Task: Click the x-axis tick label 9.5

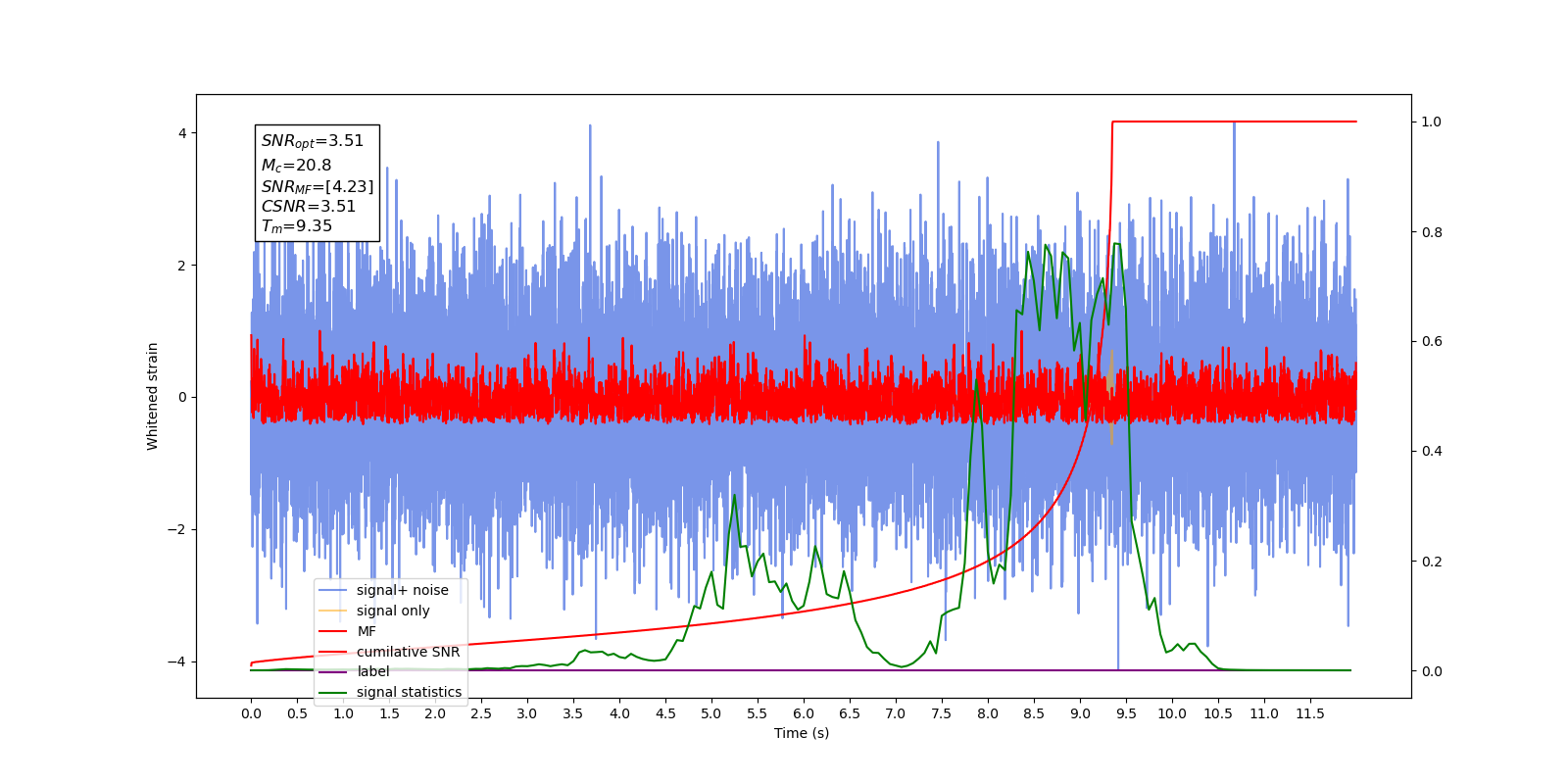Action: click(x=1126, y=713)
